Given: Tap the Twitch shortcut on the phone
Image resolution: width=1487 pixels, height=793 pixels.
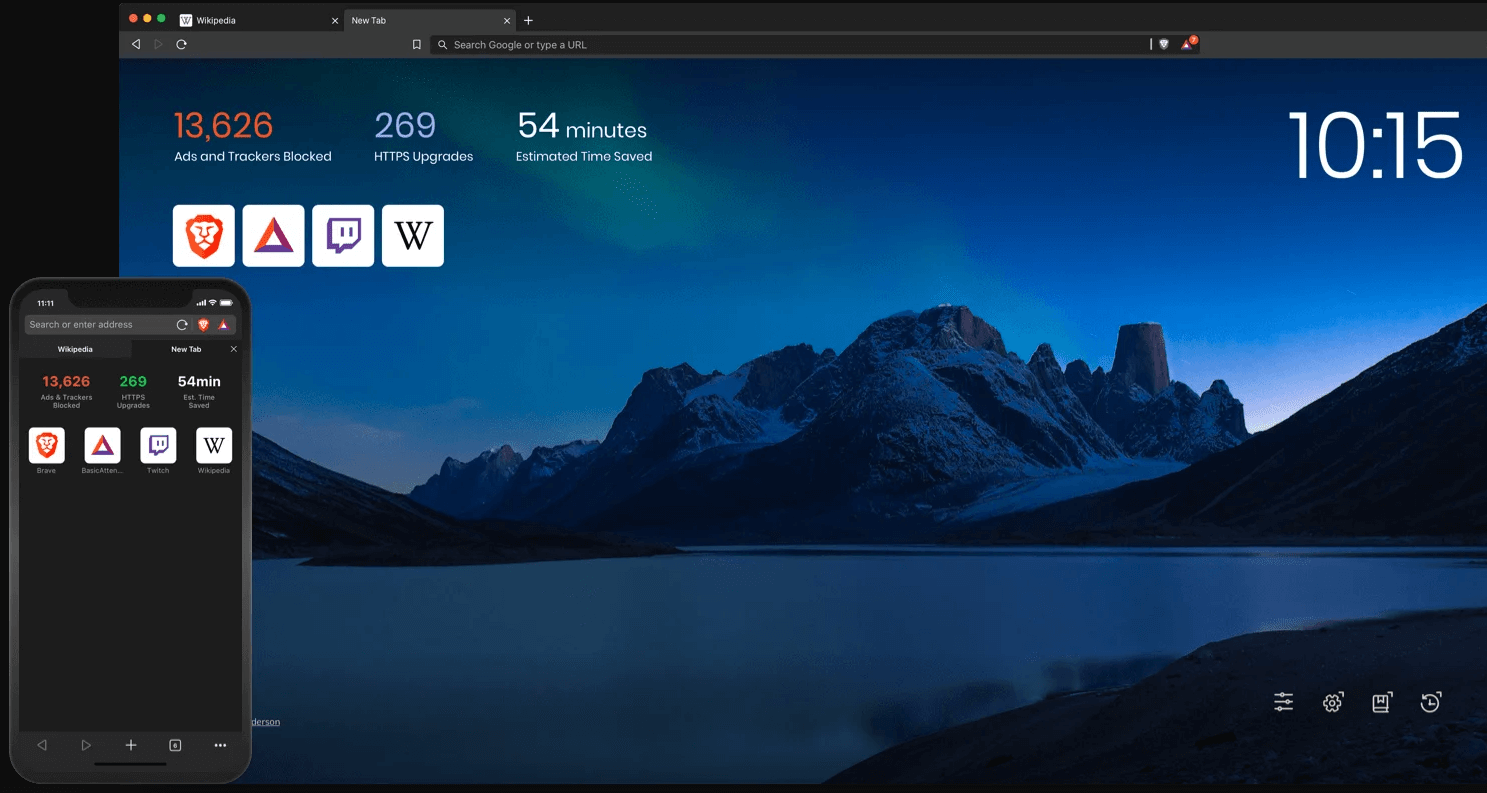Looking at the screenshot, I should pyautogui.click(x=158, y=446).
